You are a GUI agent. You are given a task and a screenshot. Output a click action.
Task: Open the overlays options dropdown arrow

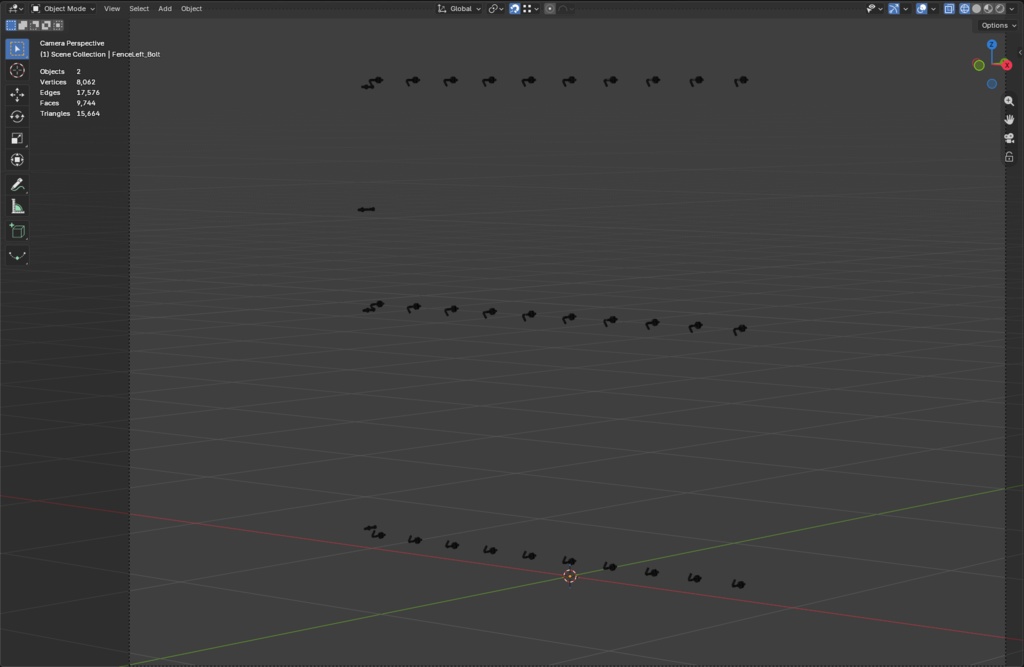point(933,8)
